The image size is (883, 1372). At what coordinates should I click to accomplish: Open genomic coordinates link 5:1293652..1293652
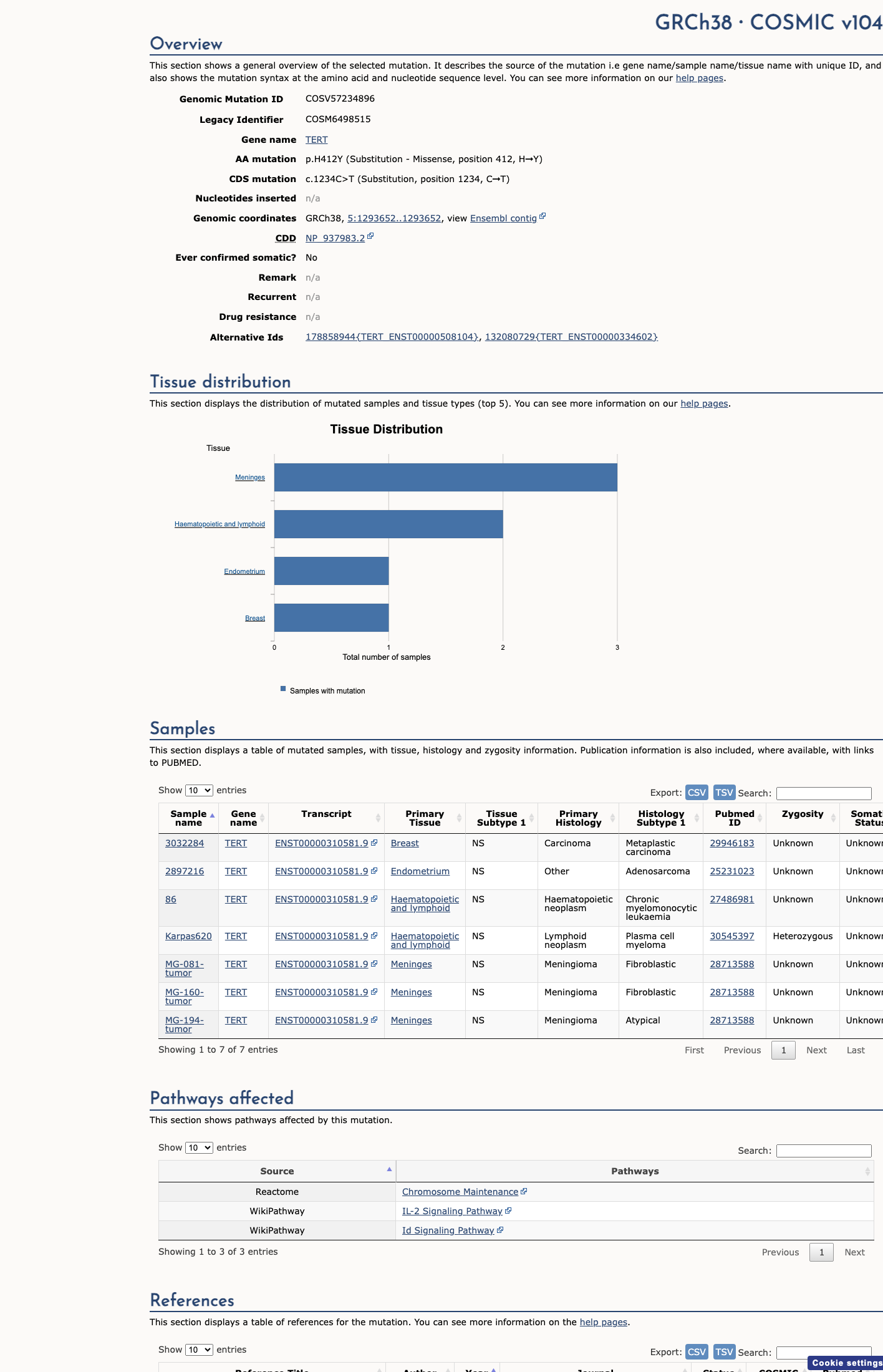pyautogui.click(x=394, y=218)
